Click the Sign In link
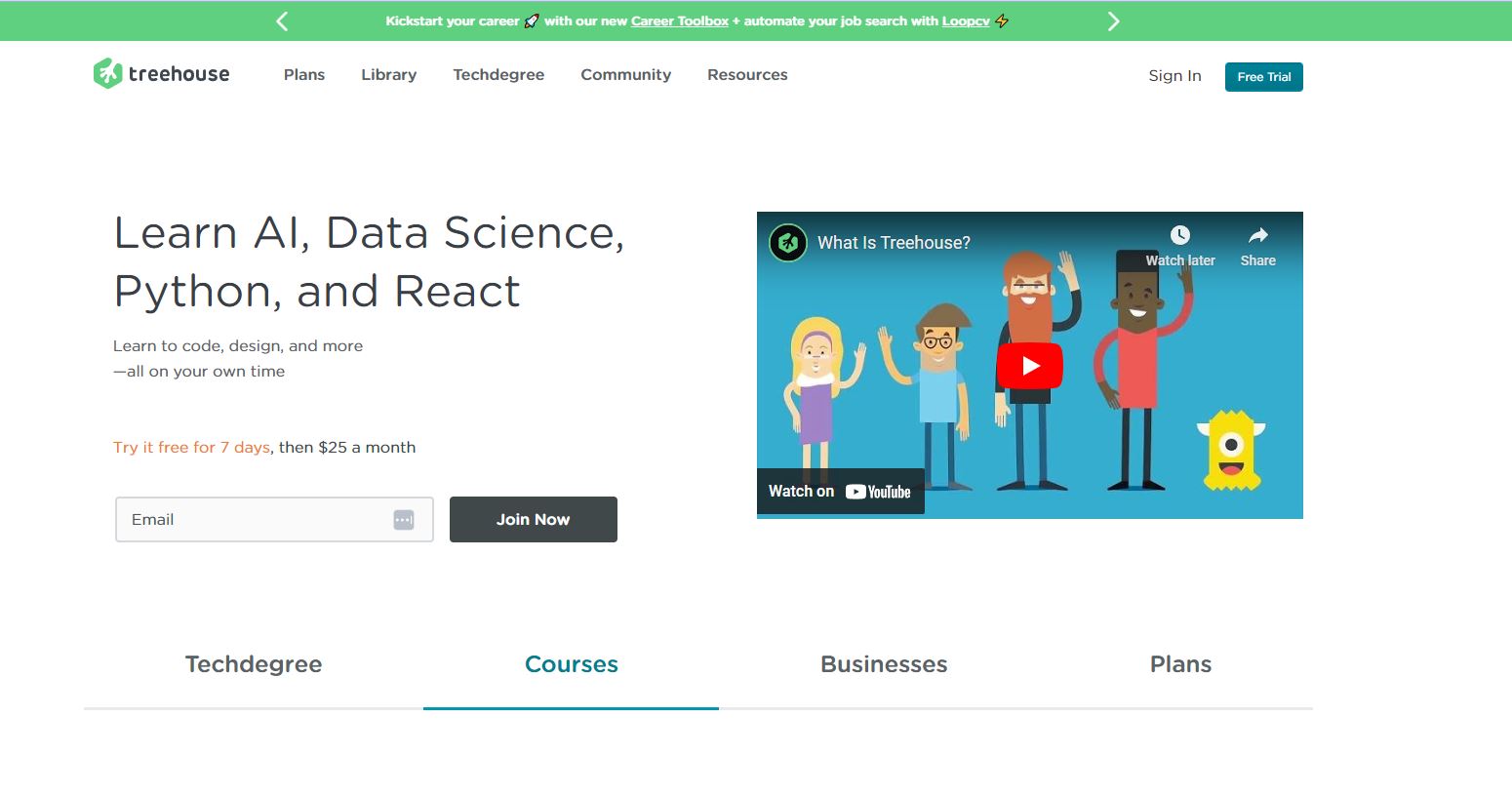Screen dimensions: 1512x797 click(1174, 76)
